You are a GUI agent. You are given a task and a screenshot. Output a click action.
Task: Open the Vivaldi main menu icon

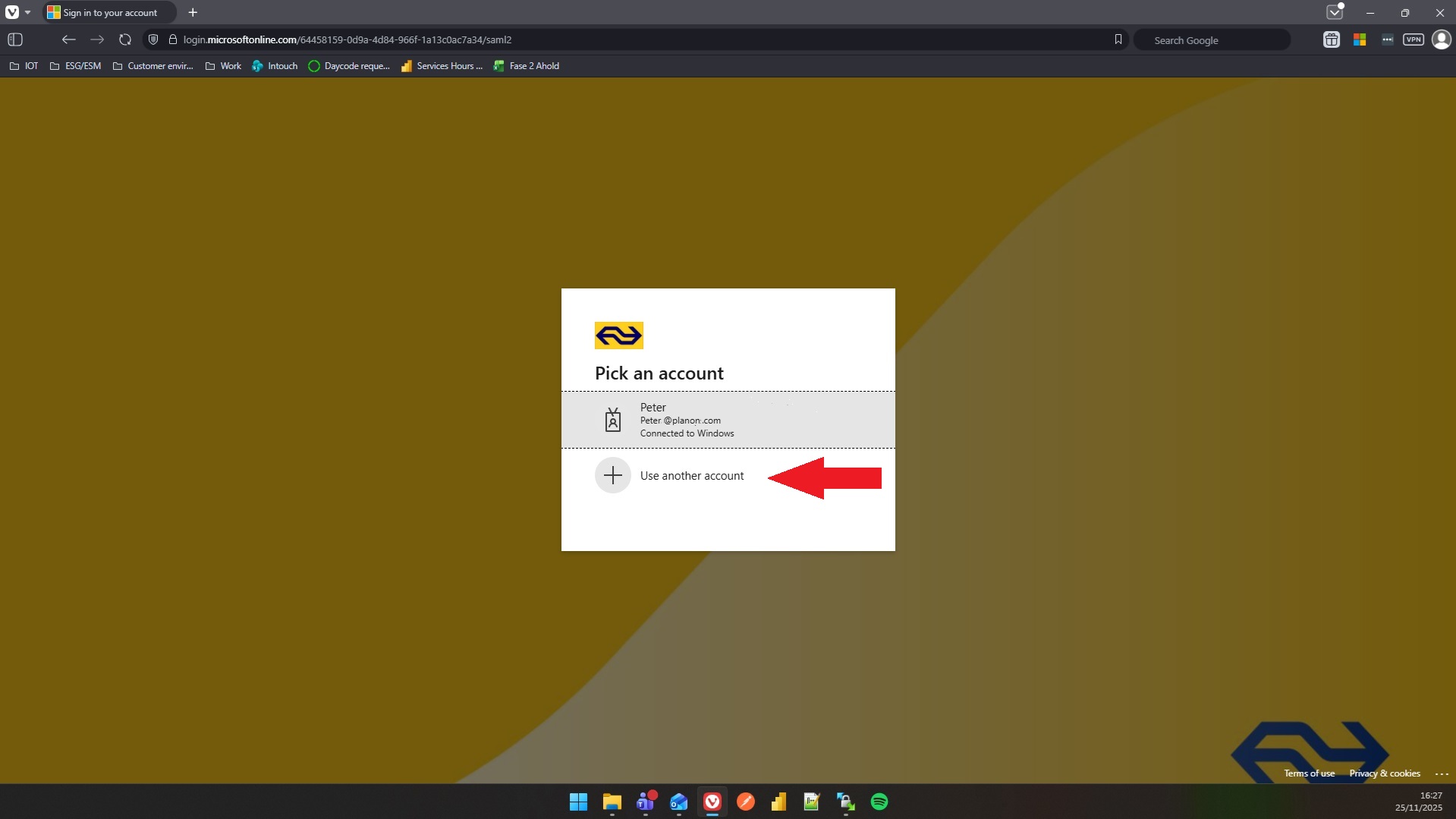pyautogui.click(x=12, y=12)
